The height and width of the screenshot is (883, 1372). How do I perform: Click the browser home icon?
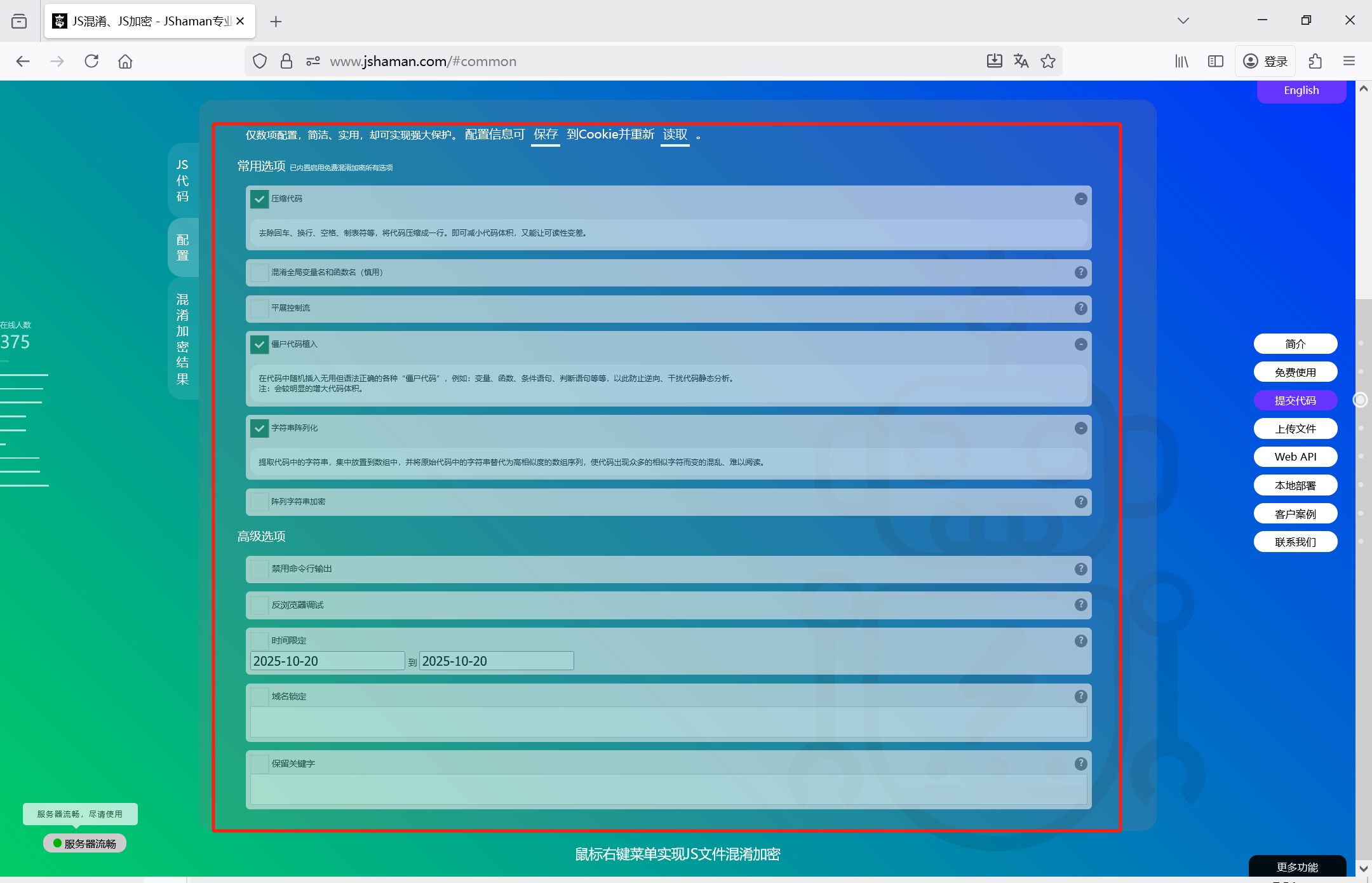coord(125,61)
